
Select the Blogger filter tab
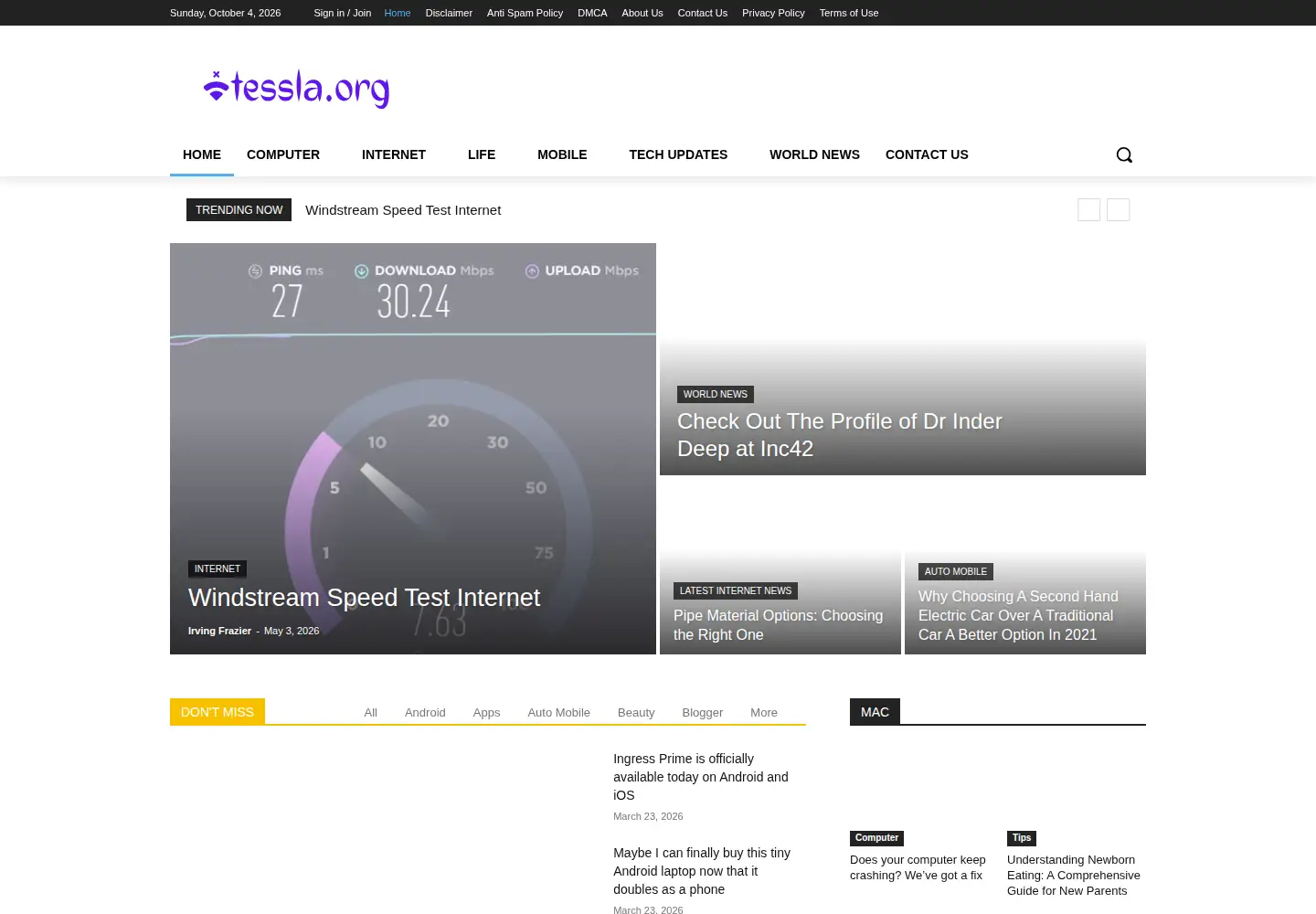[702, 713]
